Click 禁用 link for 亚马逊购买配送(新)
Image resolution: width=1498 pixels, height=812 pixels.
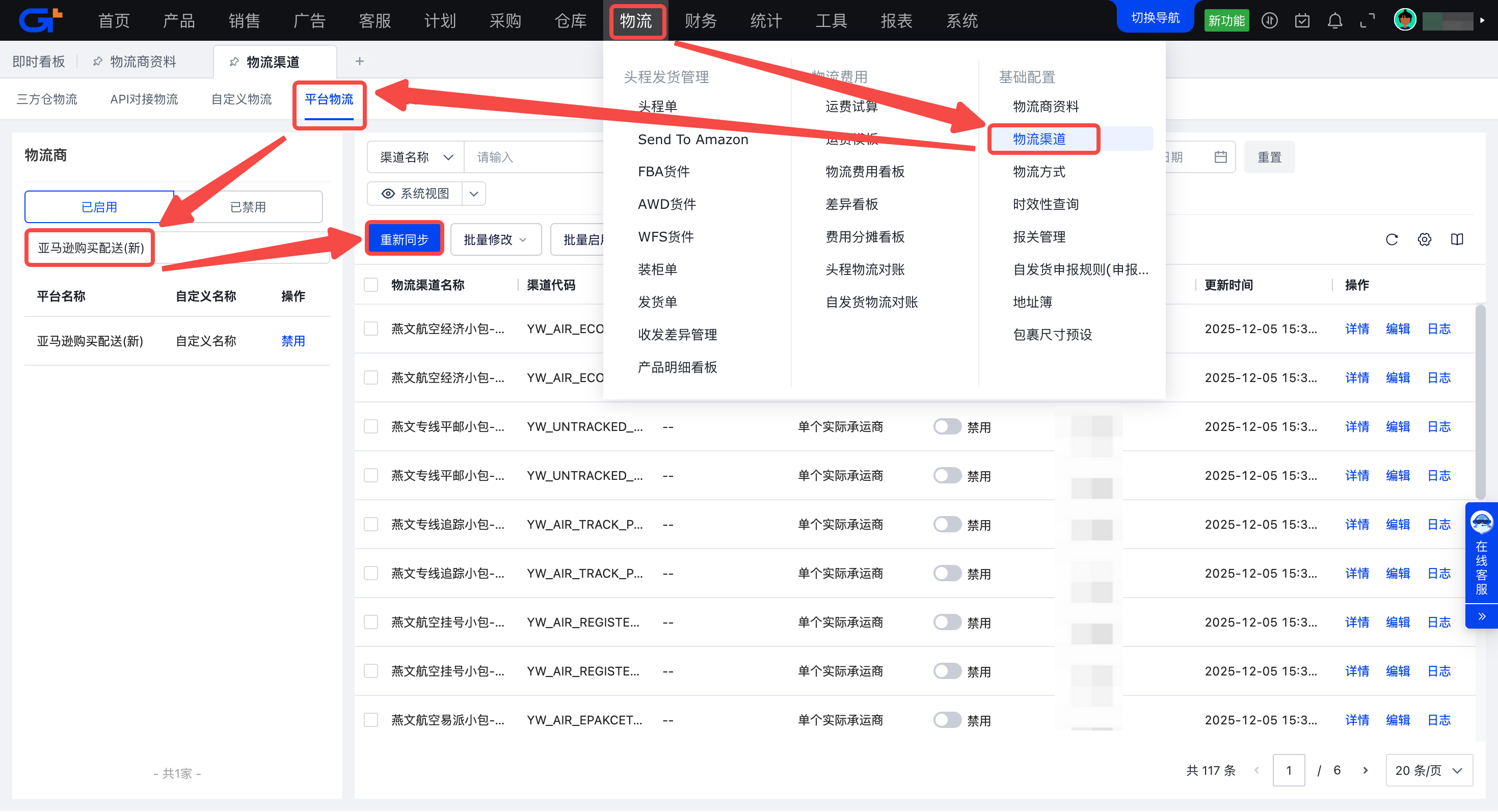coord(293,341)
